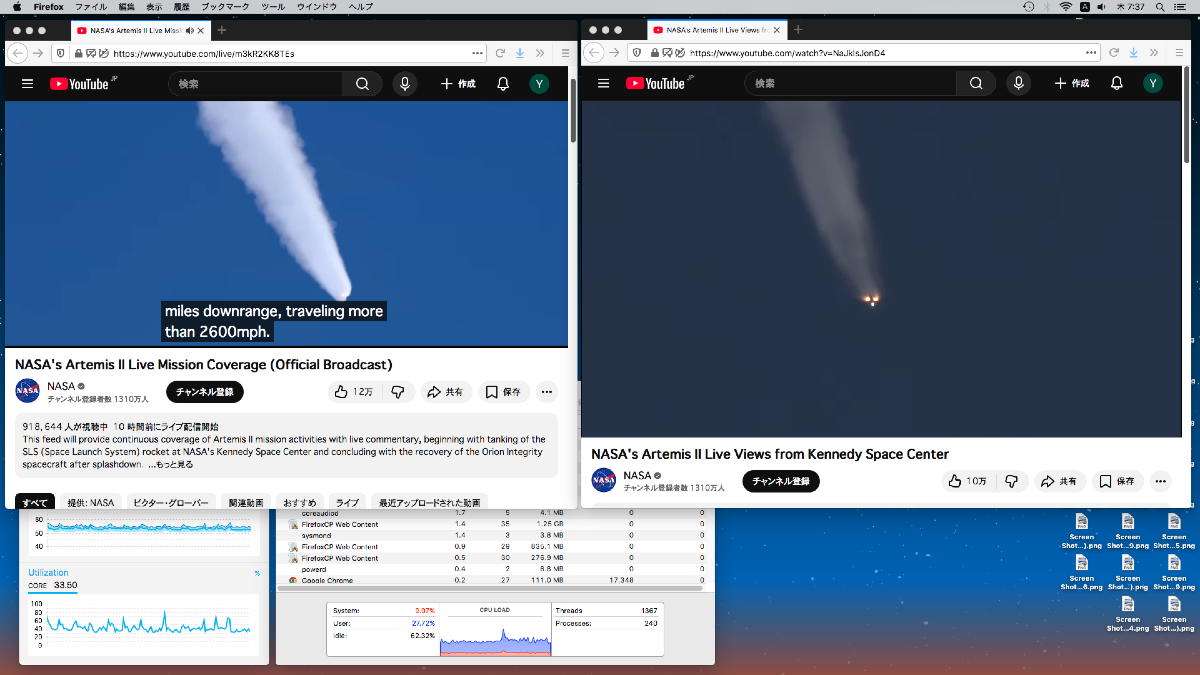Expand toolbar overflow chevron in right window
1200x675 pixels.
coord(1154,53)
